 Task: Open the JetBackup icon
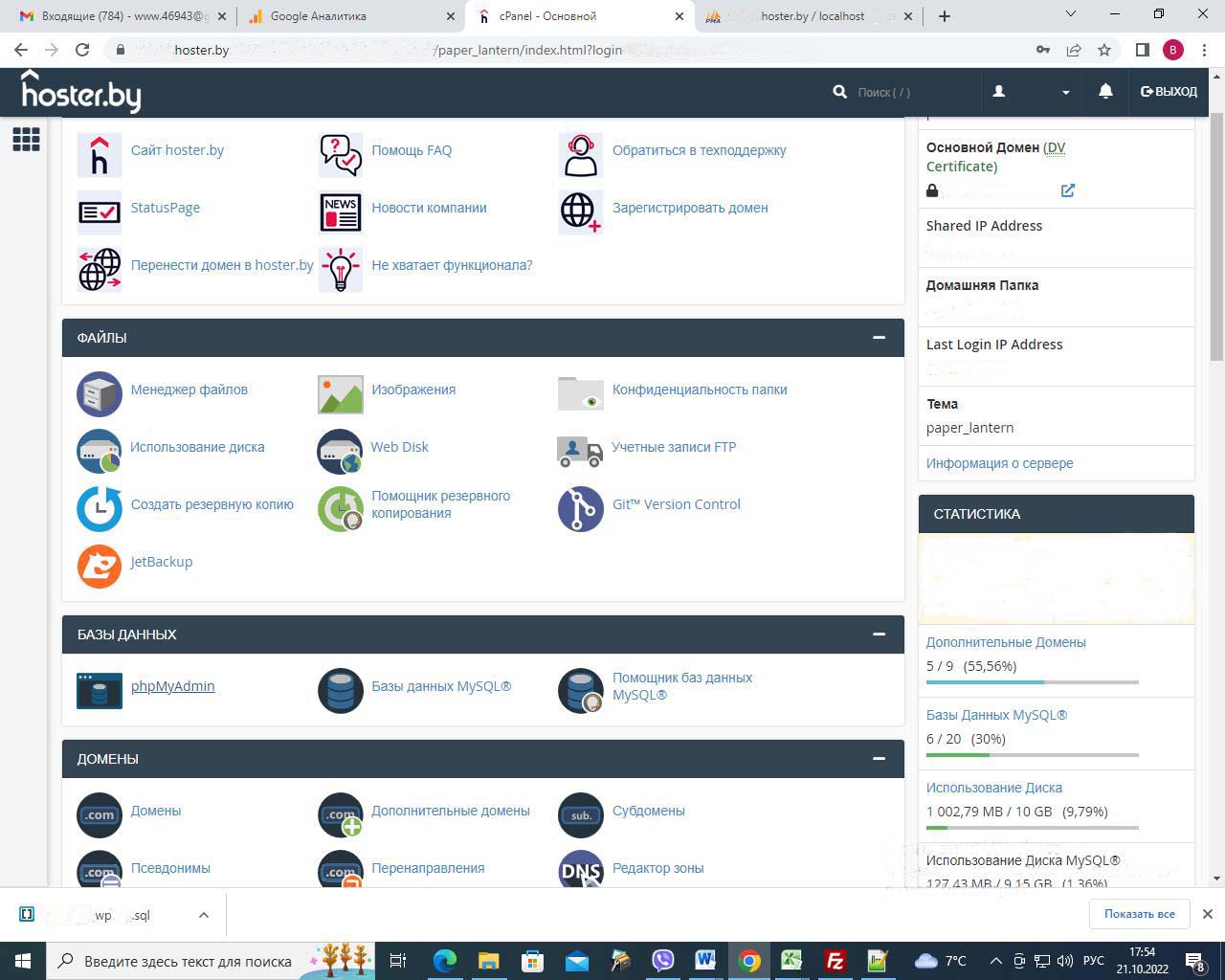pos(100,566)
